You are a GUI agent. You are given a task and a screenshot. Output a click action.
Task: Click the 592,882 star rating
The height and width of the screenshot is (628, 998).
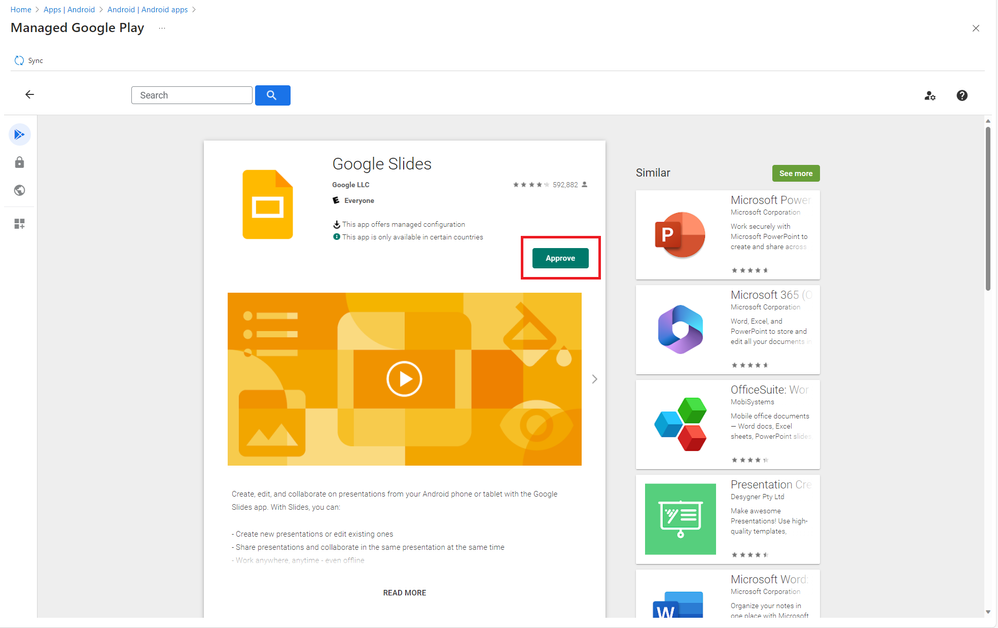tap(550, 185)
